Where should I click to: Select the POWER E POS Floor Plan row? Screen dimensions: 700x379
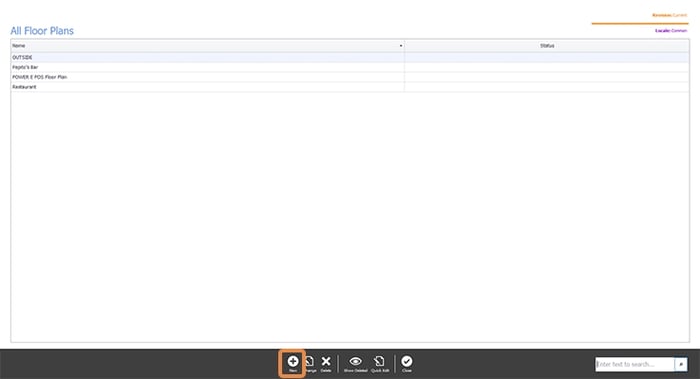350,77
